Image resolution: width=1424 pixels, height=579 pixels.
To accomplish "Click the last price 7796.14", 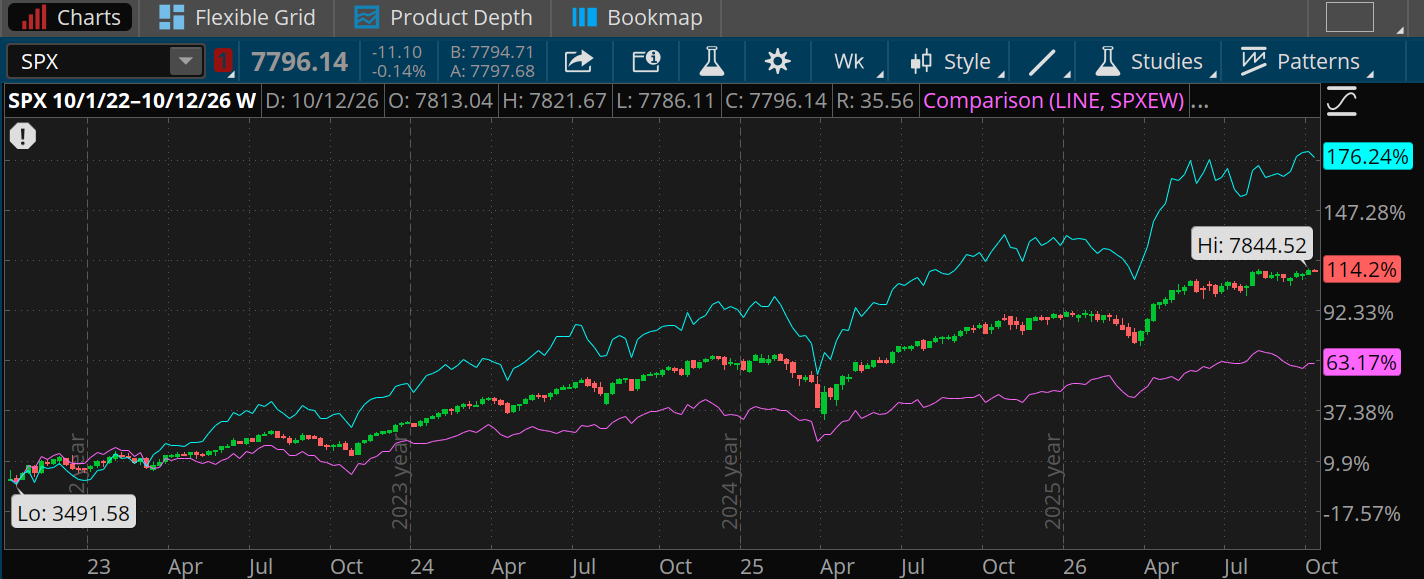I will click(x=299, y=62).
